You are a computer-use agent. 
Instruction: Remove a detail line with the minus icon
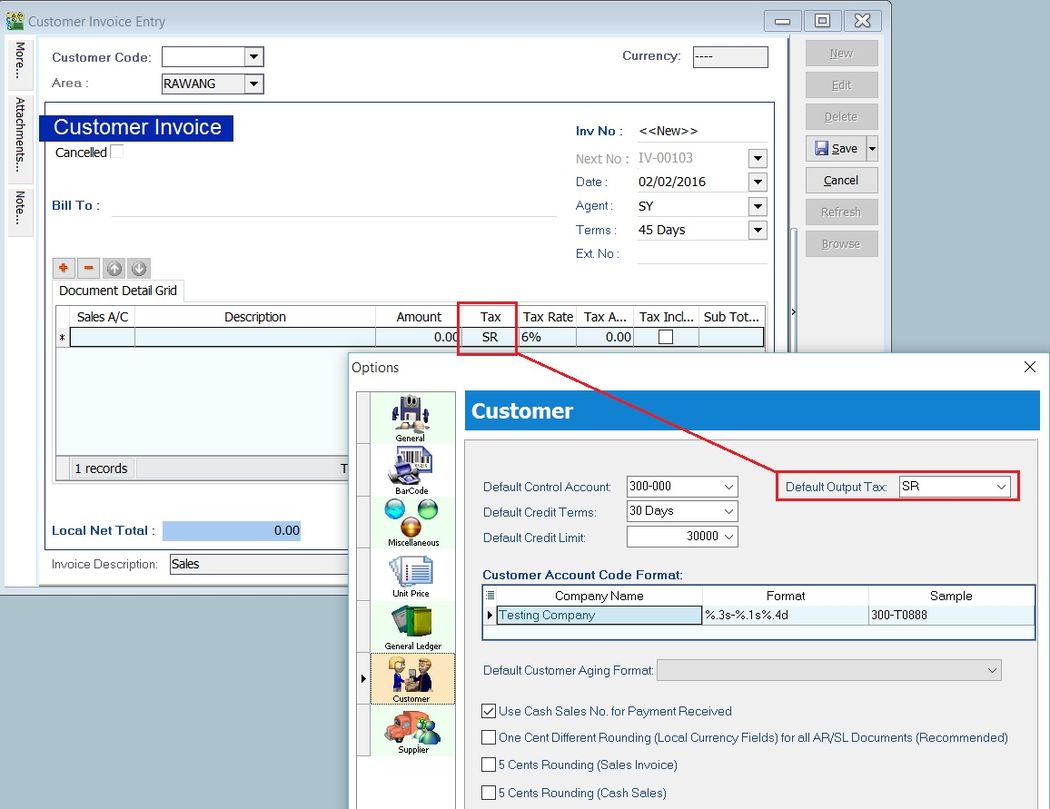click(x=88, y=268)
